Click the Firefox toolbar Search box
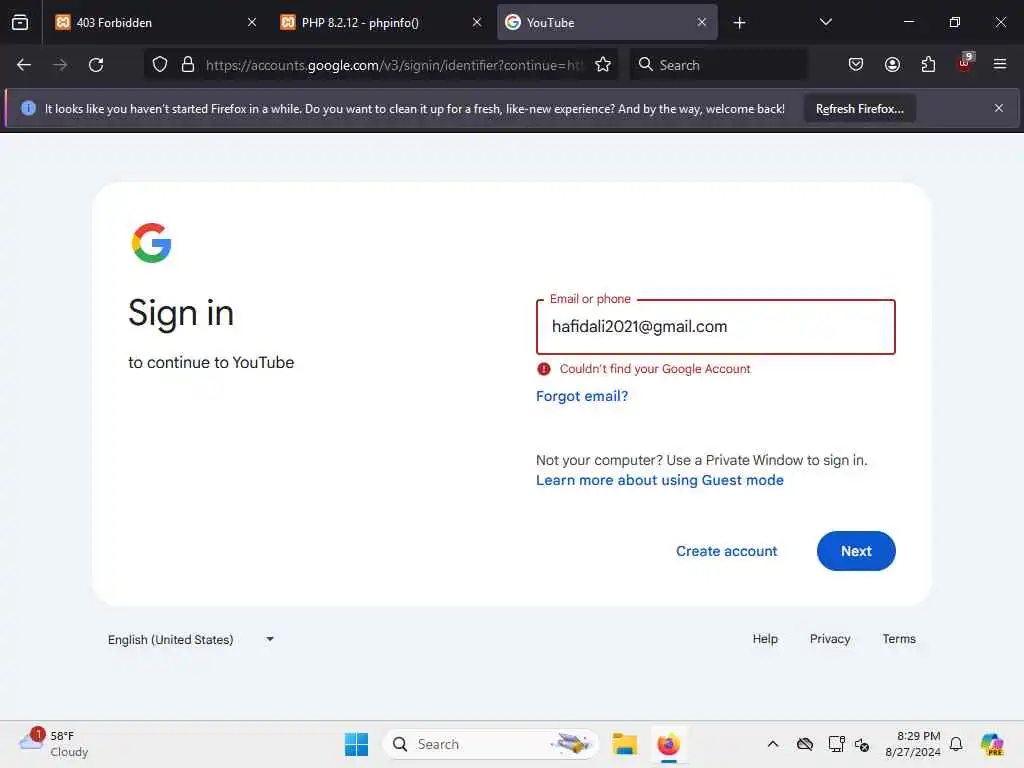 pyautogui.click(x=718, y=65)
